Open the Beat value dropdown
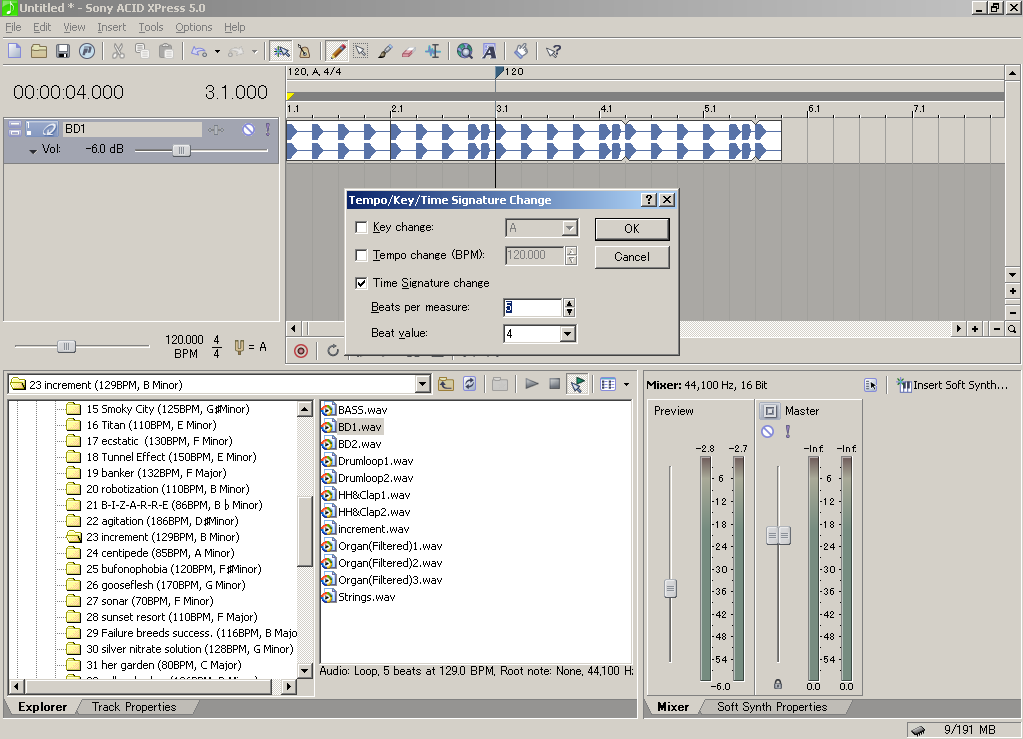Screen dimensions: 1023x739 (568, 334)
